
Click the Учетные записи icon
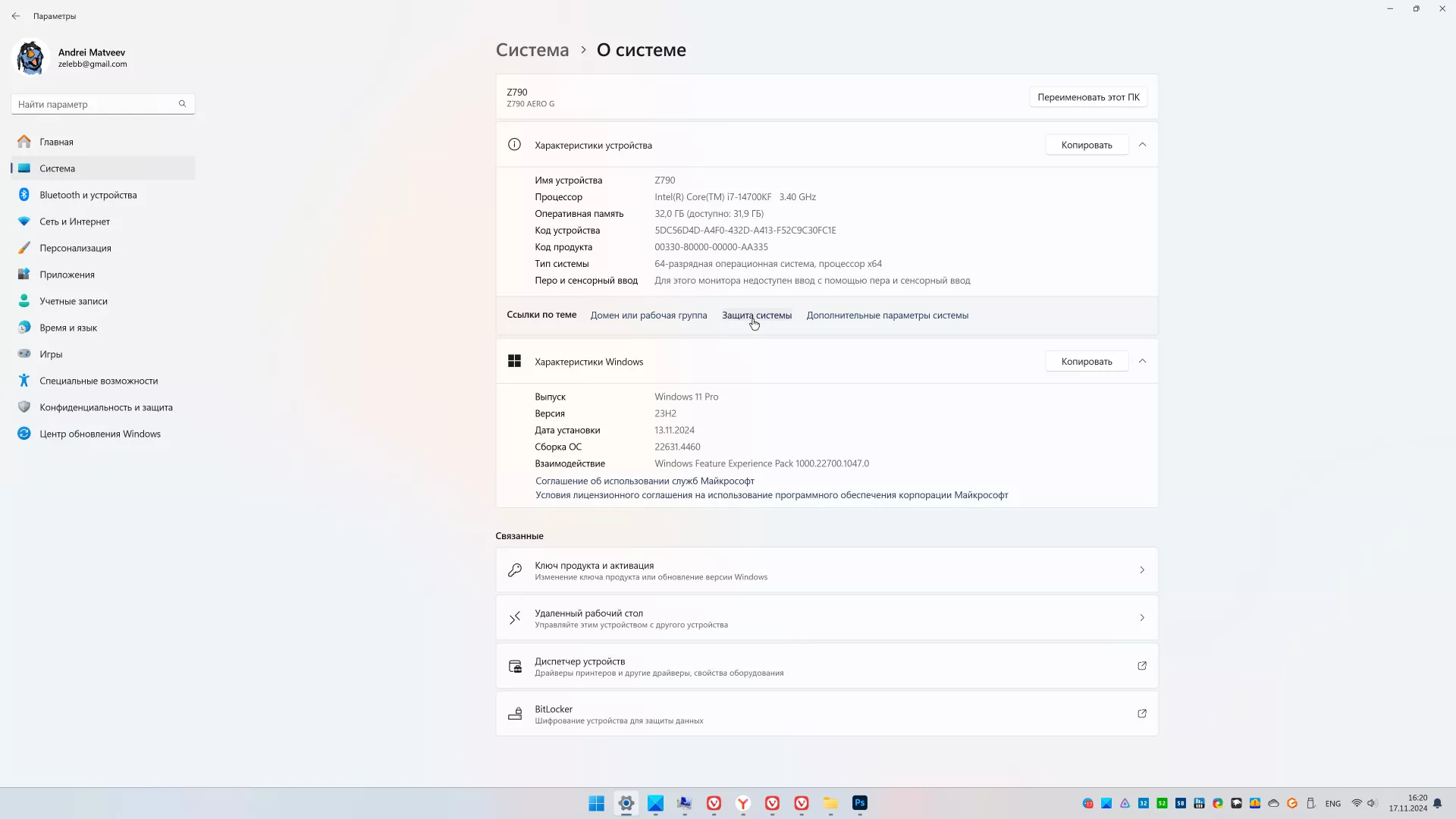click(x=24, y=301)
